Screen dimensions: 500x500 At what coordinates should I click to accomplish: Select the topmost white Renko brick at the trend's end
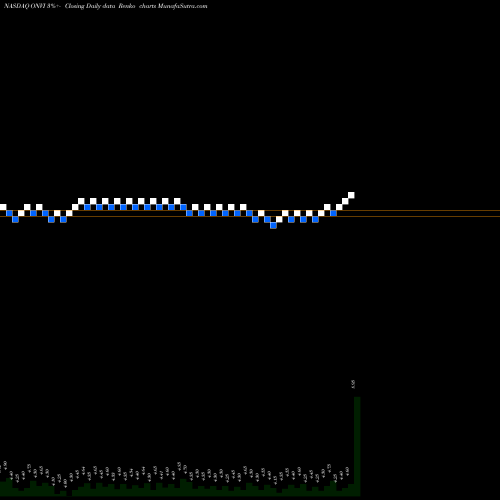[351, 195]
